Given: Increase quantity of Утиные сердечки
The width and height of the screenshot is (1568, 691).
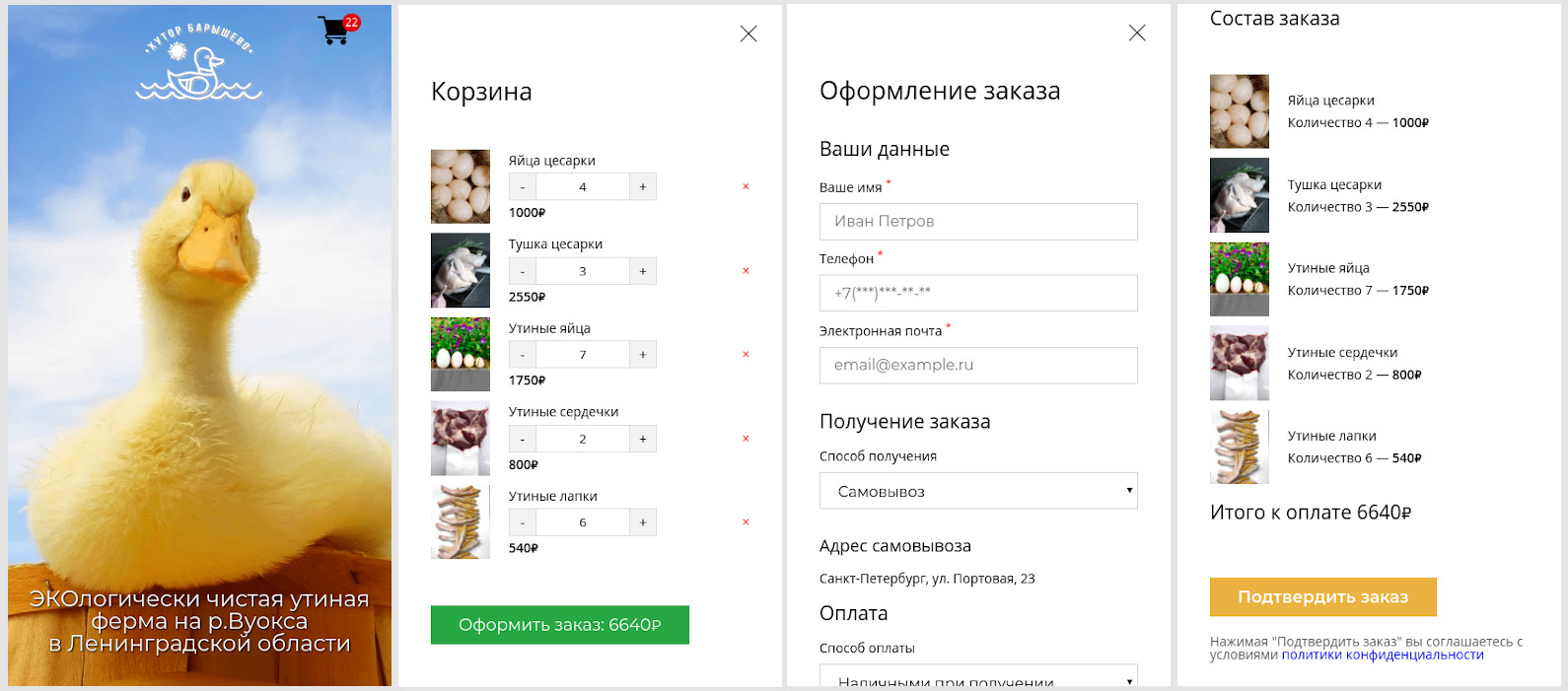Looking at the screenshot, I should pos(643,439).
